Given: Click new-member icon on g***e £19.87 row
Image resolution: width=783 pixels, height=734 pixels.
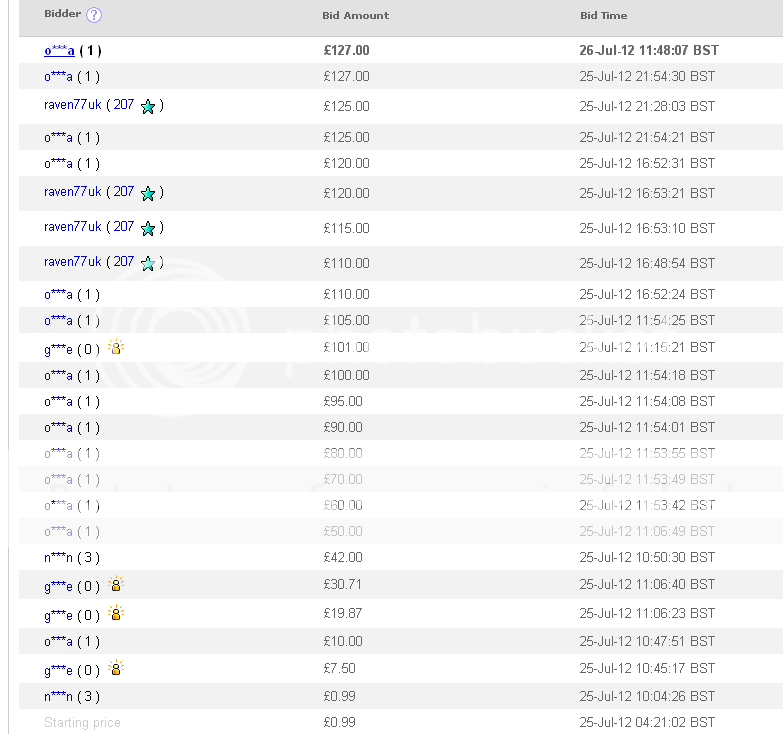Looking at the screenshot, I should (x=116, y=614).
